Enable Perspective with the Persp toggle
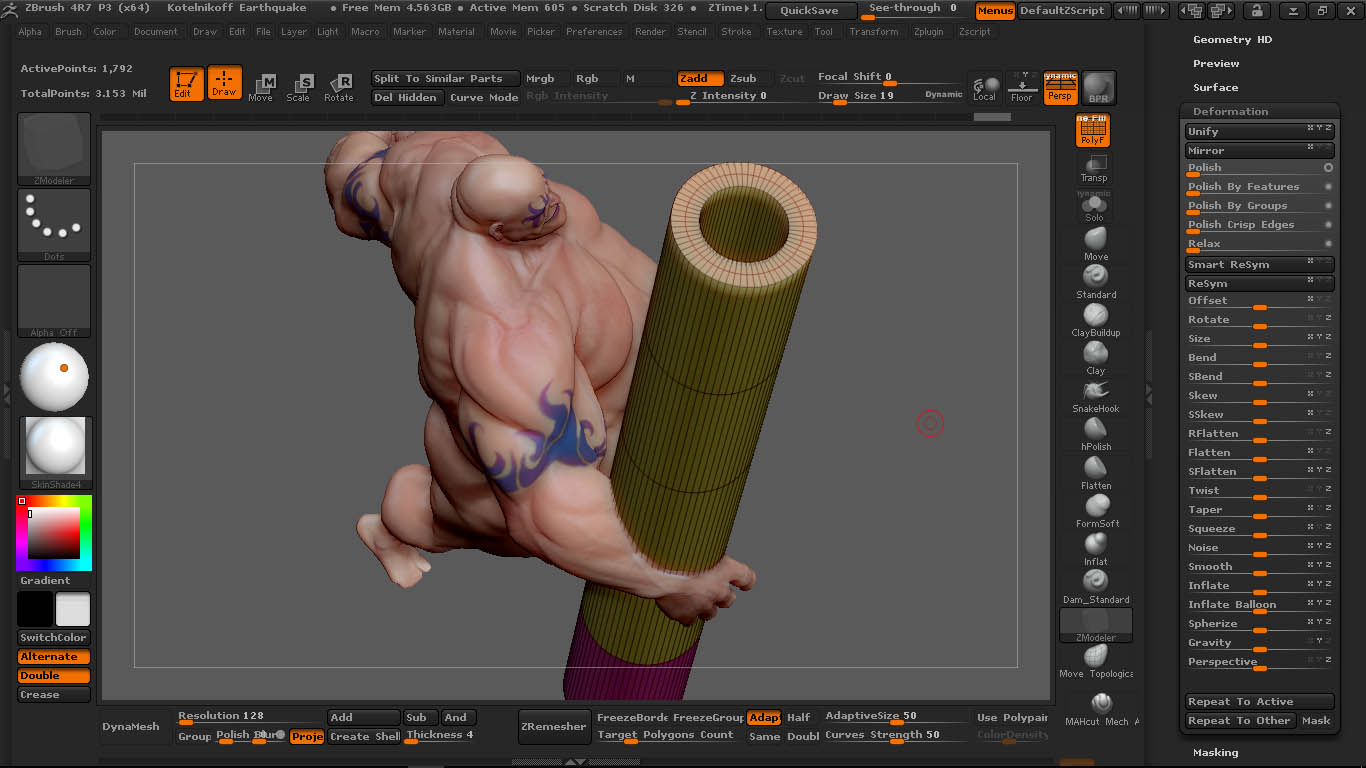The height and width of the screenshot is (768, 1366). point(1060,87)
